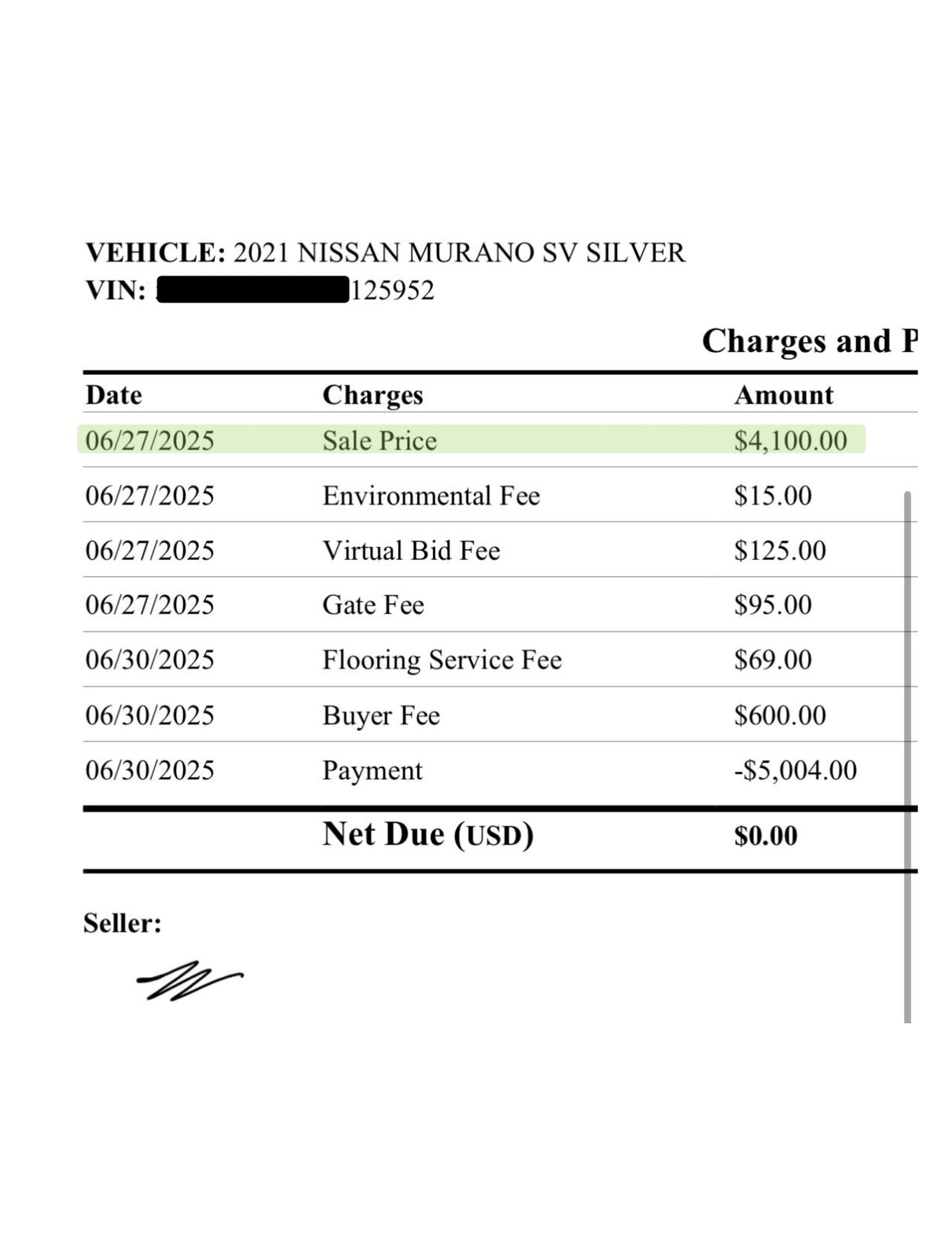Screen dimensions: 952x1250
Task: Click the Charges column header
Action: point(372,395)
